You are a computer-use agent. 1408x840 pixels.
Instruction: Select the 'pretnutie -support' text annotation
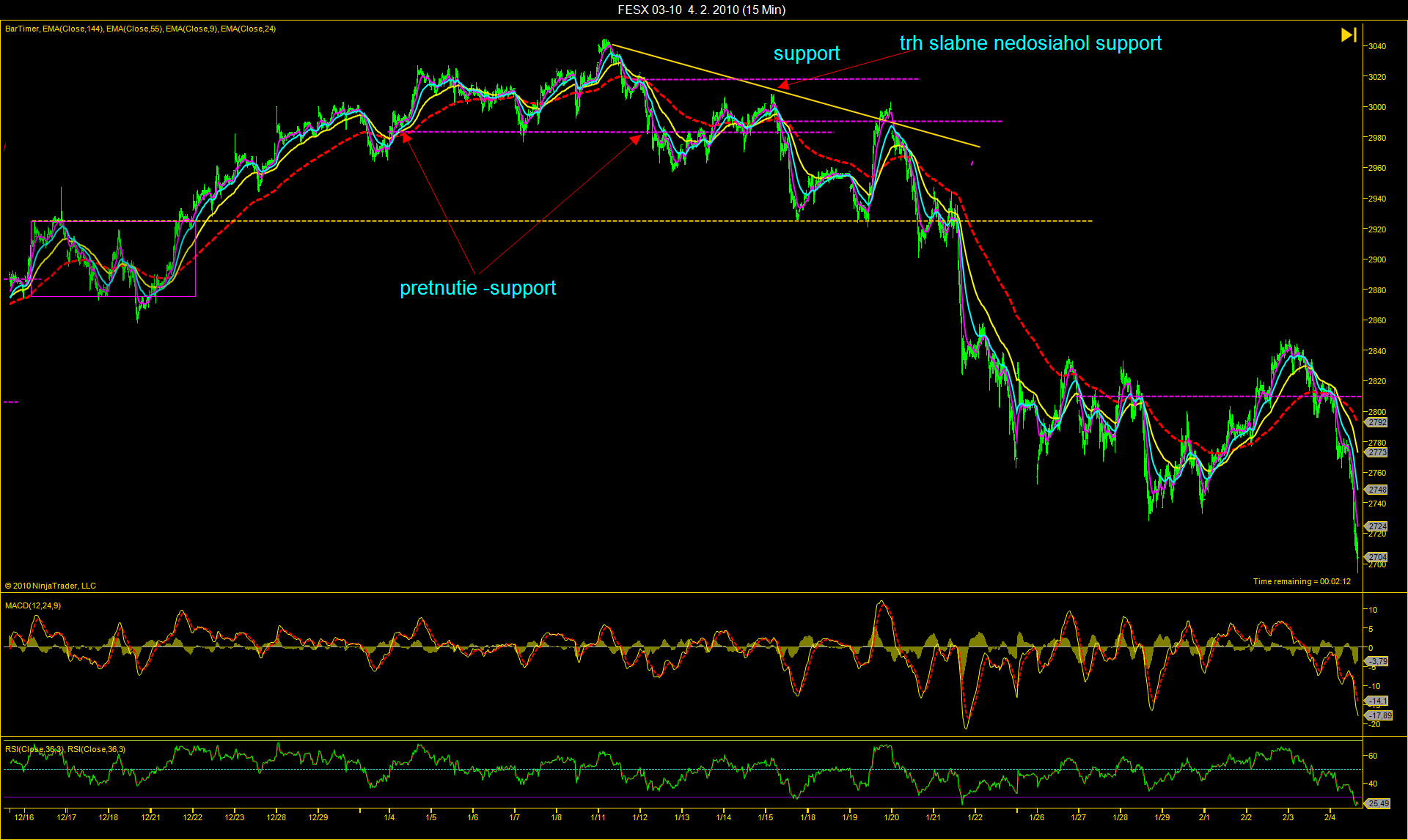pyautogui.click(x=477, y=288)
